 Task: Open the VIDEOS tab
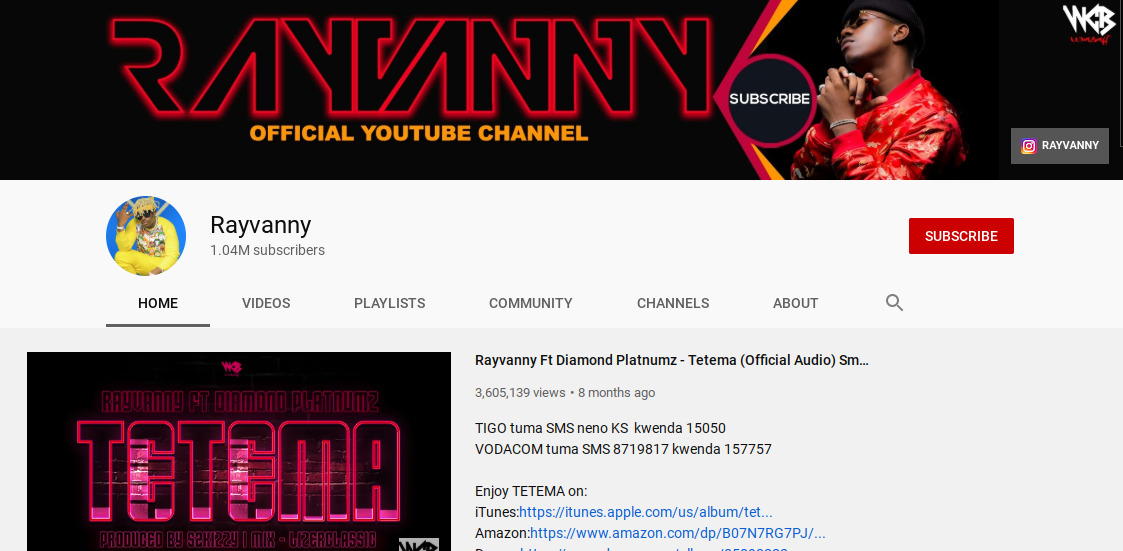(x=266, y=303)
